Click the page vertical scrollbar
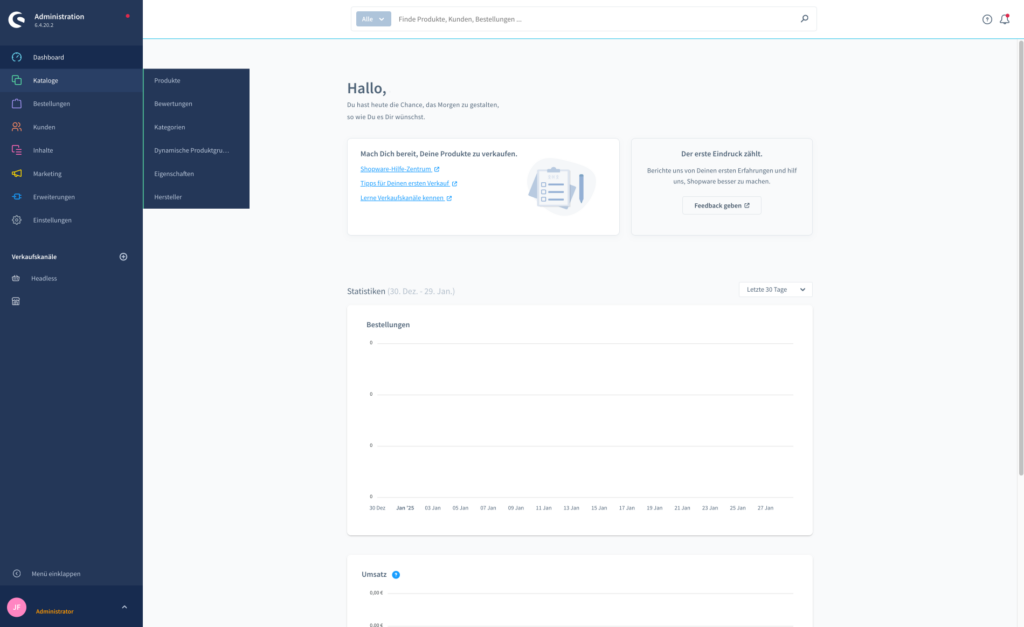 click(x=1021, y=258)
